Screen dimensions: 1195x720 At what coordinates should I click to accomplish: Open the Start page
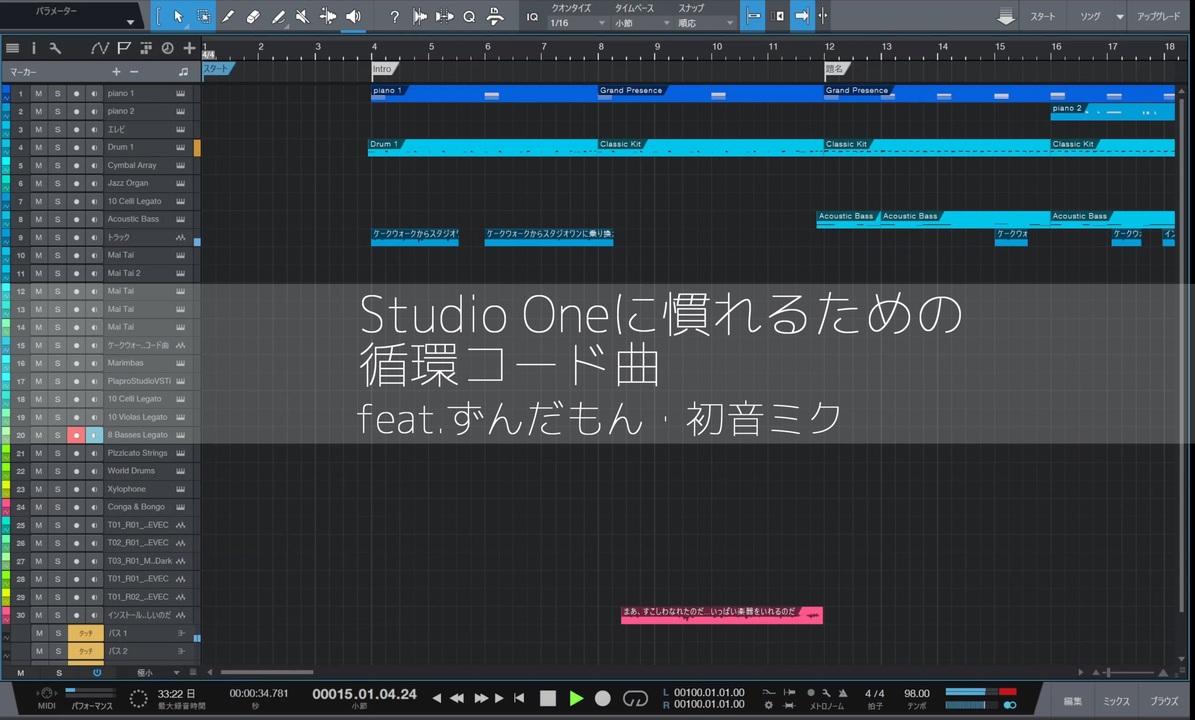tap(1043, 16)
